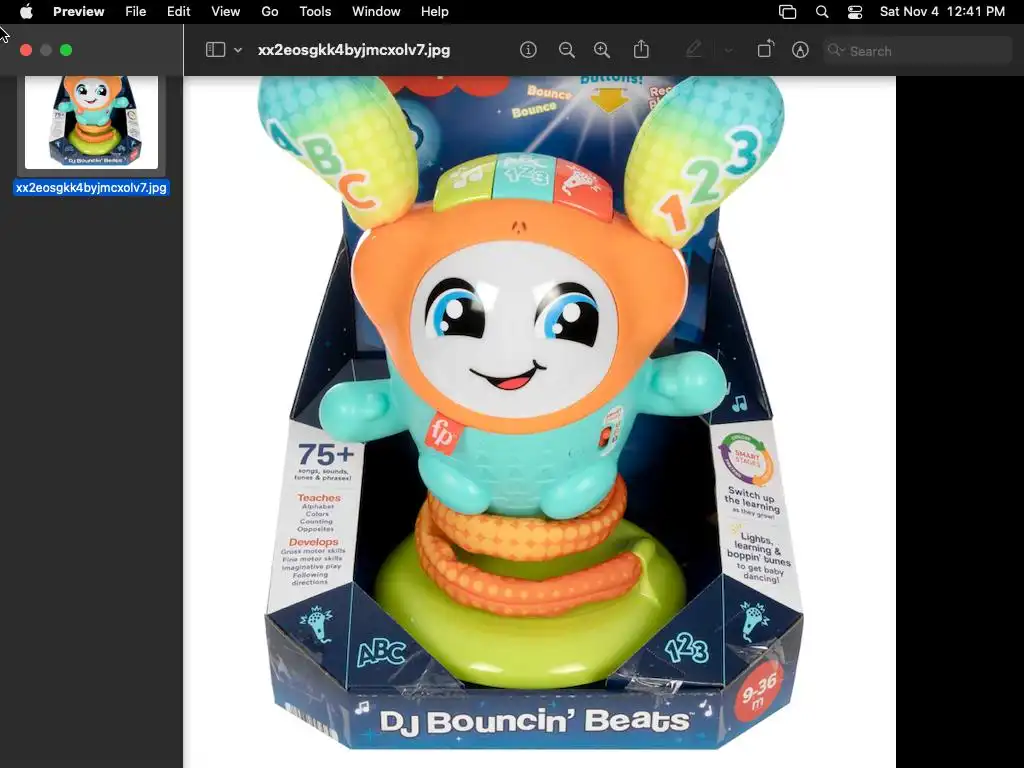Toggle the sidebar view button
1024x768 pixels.
216,50
